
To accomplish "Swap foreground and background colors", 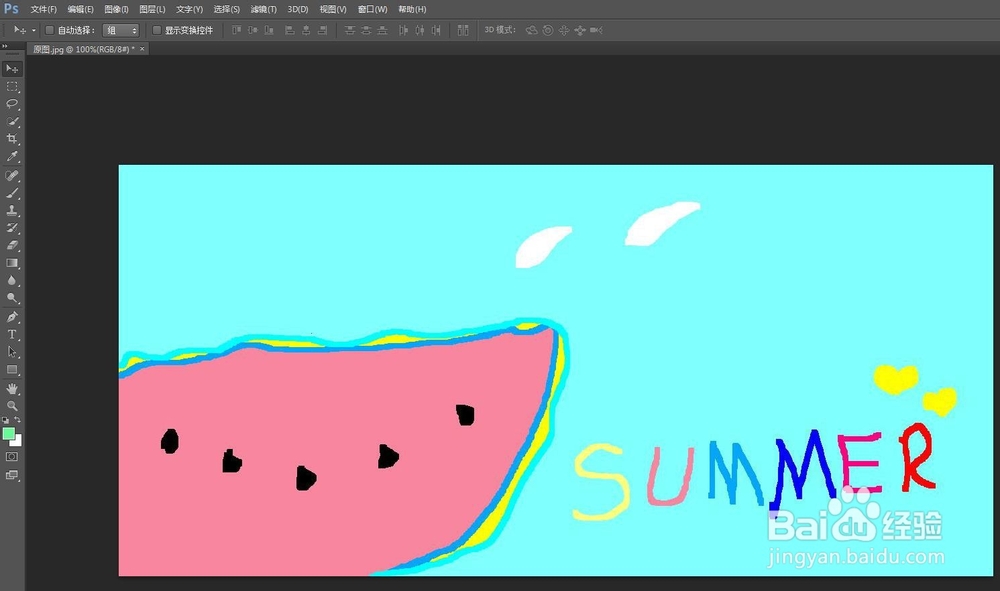I will [x=18, y=420].
